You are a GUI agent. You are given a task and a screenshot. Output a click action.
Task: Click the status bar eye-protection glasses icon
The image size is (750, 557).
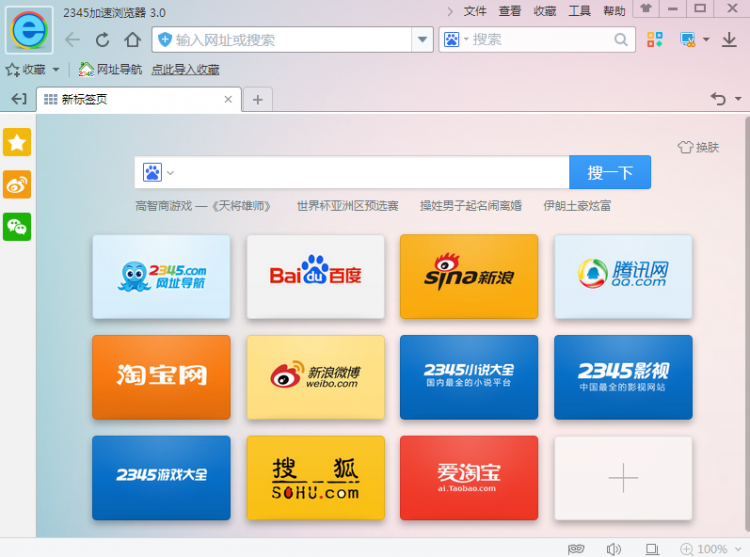point(576,549)
